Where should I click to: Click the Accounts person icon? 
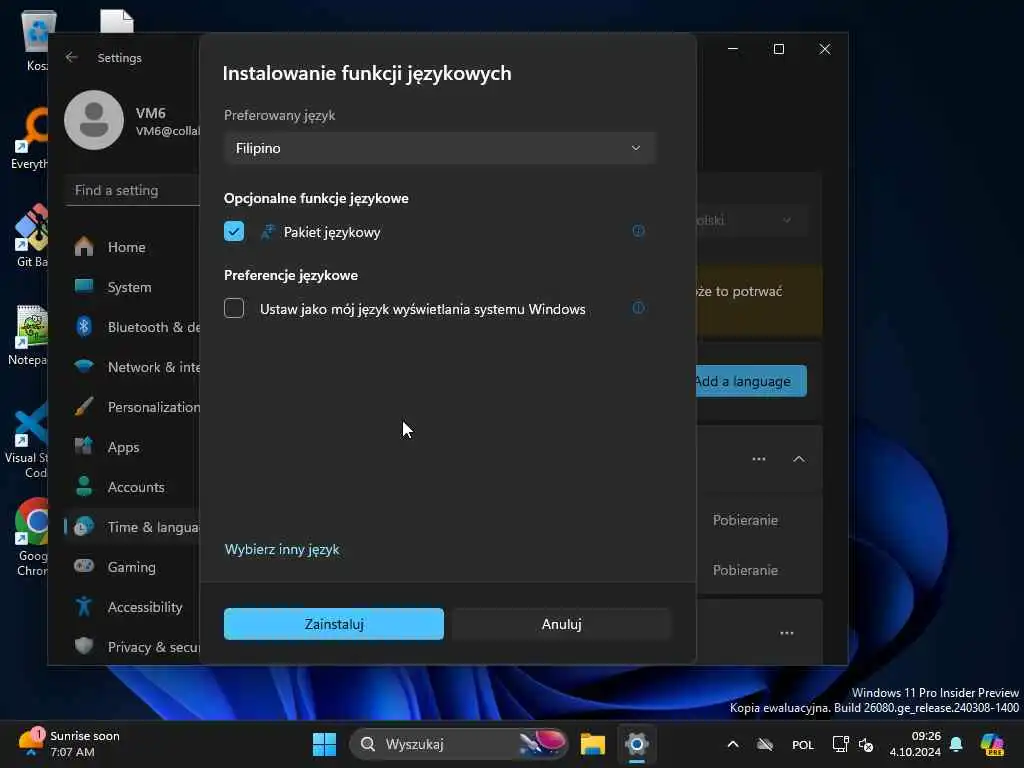click(x=84, y=486)
